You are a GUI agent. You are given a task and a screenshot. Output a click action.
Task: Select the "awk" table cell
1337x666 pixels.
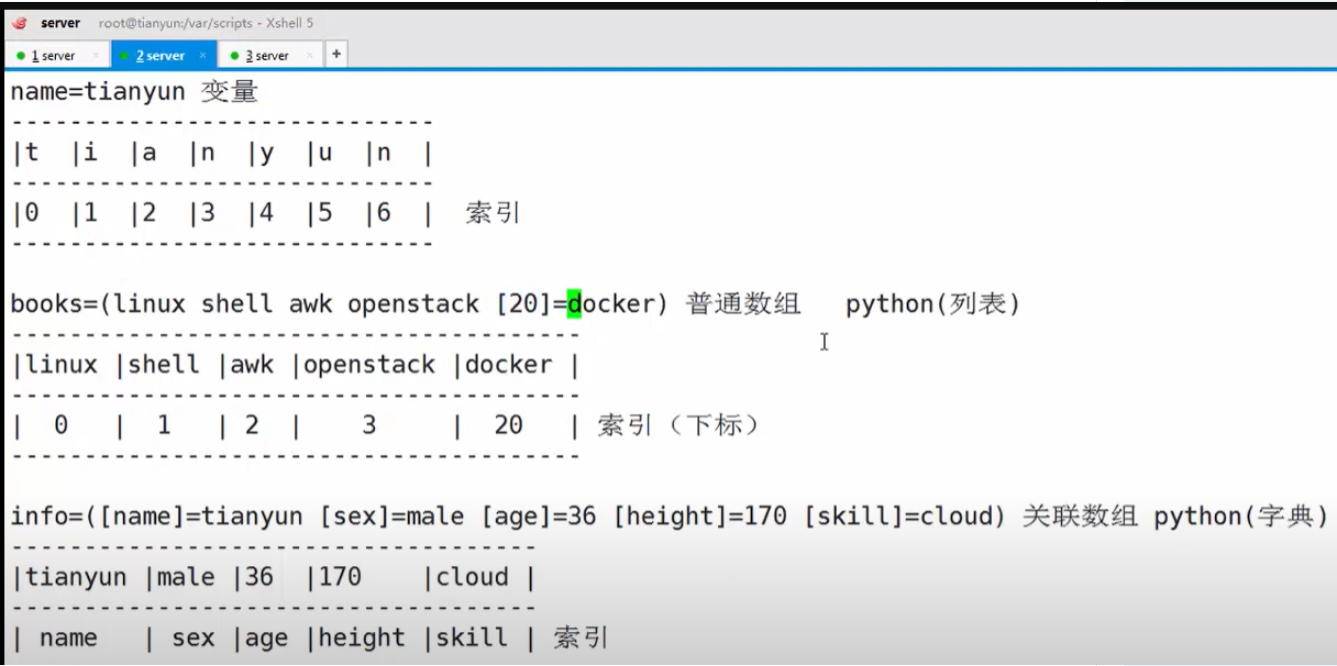[x=252, y=365]
